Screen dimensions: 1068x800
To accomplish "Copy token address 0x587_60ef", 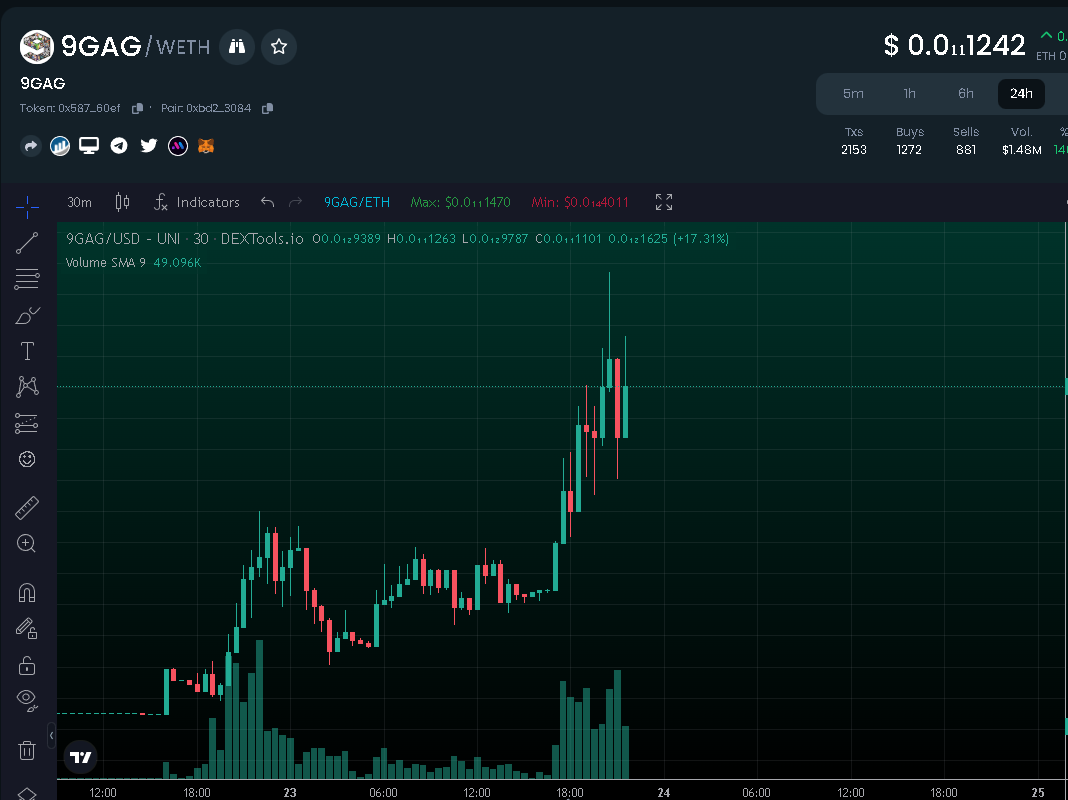I will 137,108.
